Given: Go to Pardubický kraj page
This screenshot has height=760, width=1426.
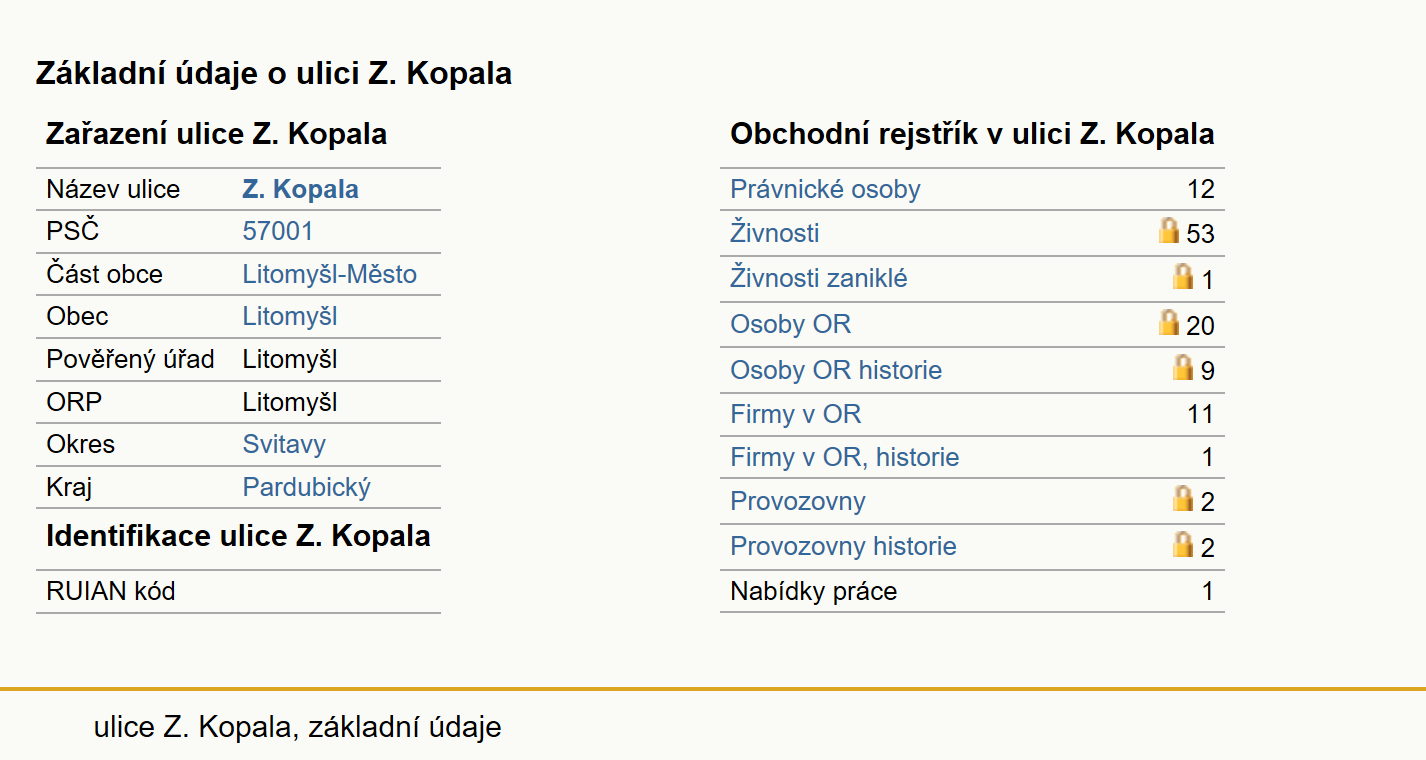Looking at the screenshot, I should click(x=307, y=487).
